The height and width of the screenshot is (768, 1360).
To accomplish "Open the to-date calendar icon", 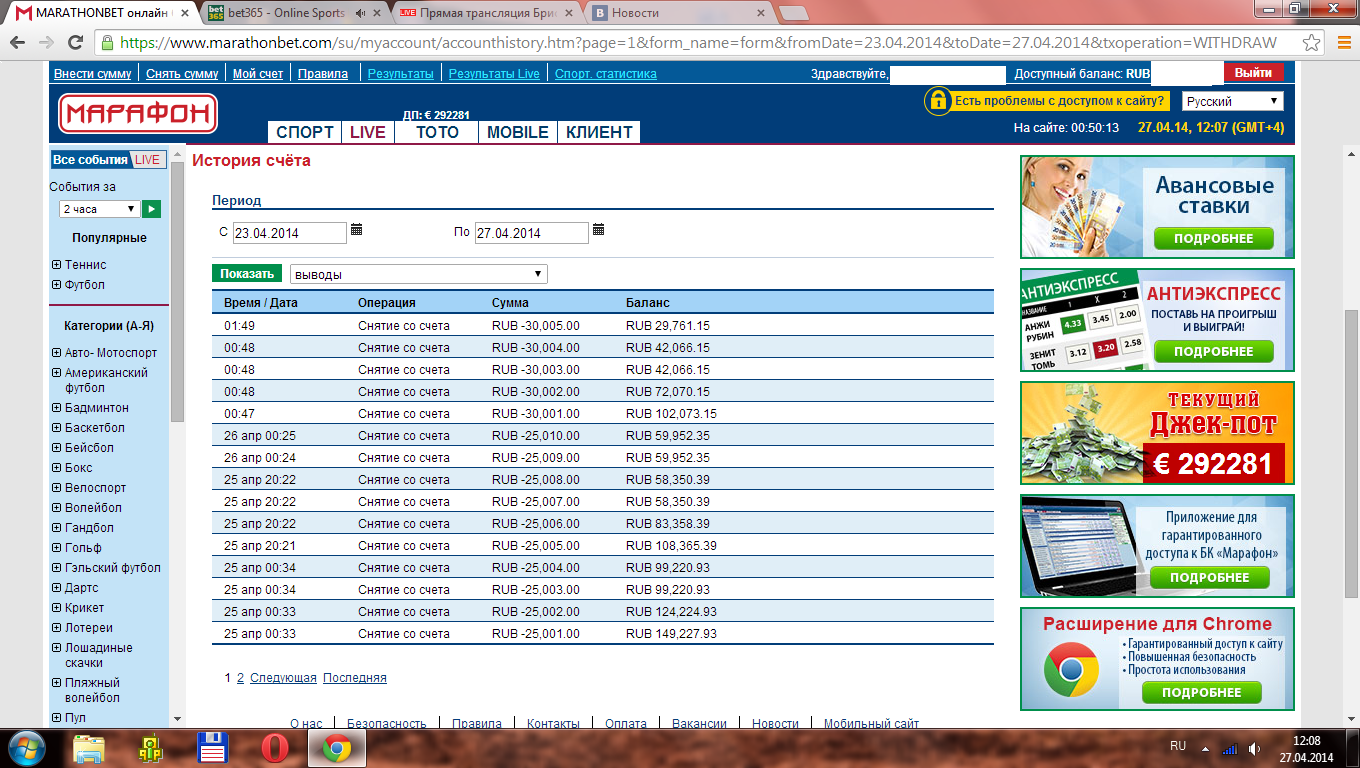I will pos(598,230).
